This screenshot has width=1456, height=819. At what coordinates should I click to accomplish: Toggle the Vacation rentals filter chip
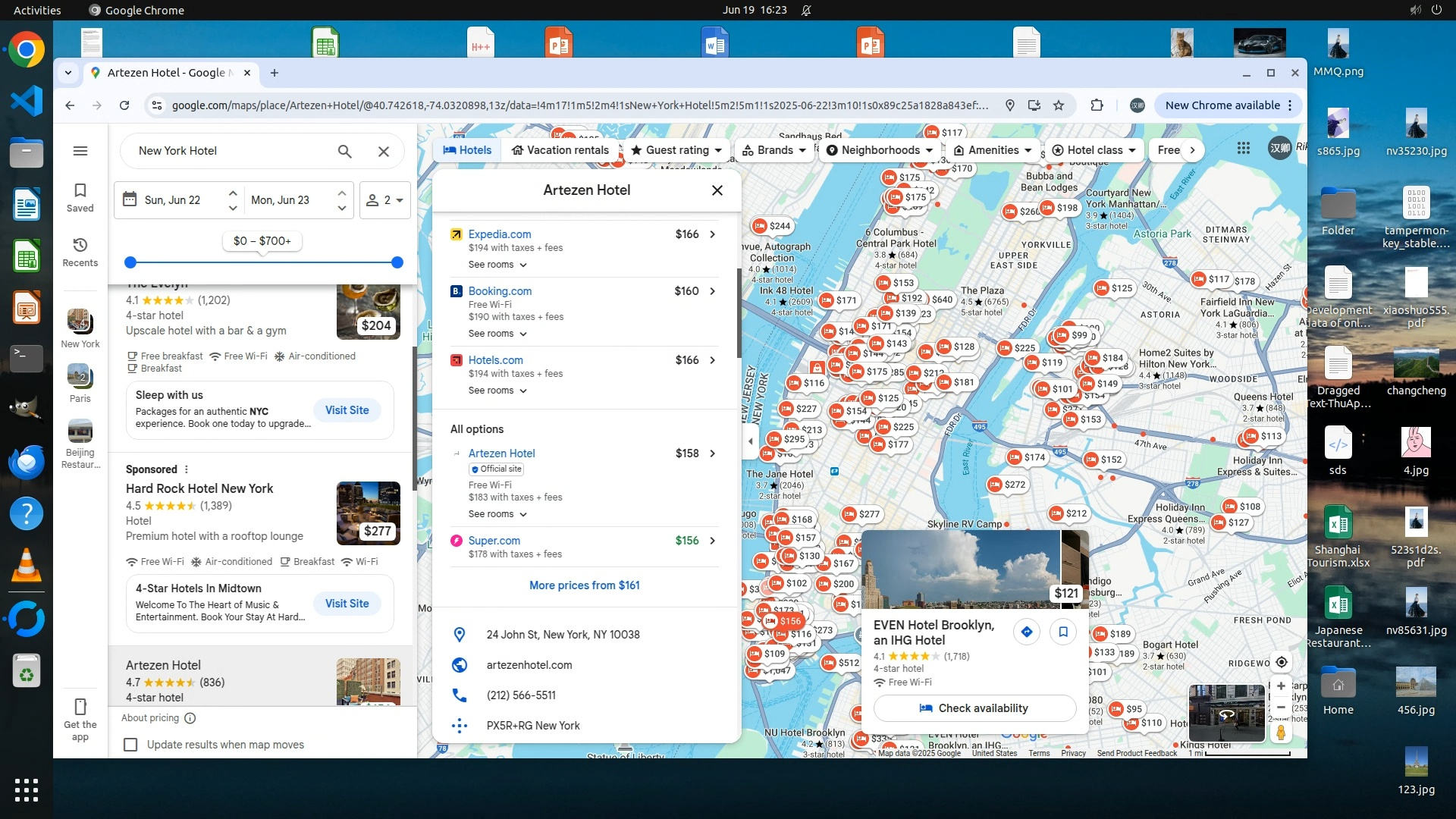[560, 150]
